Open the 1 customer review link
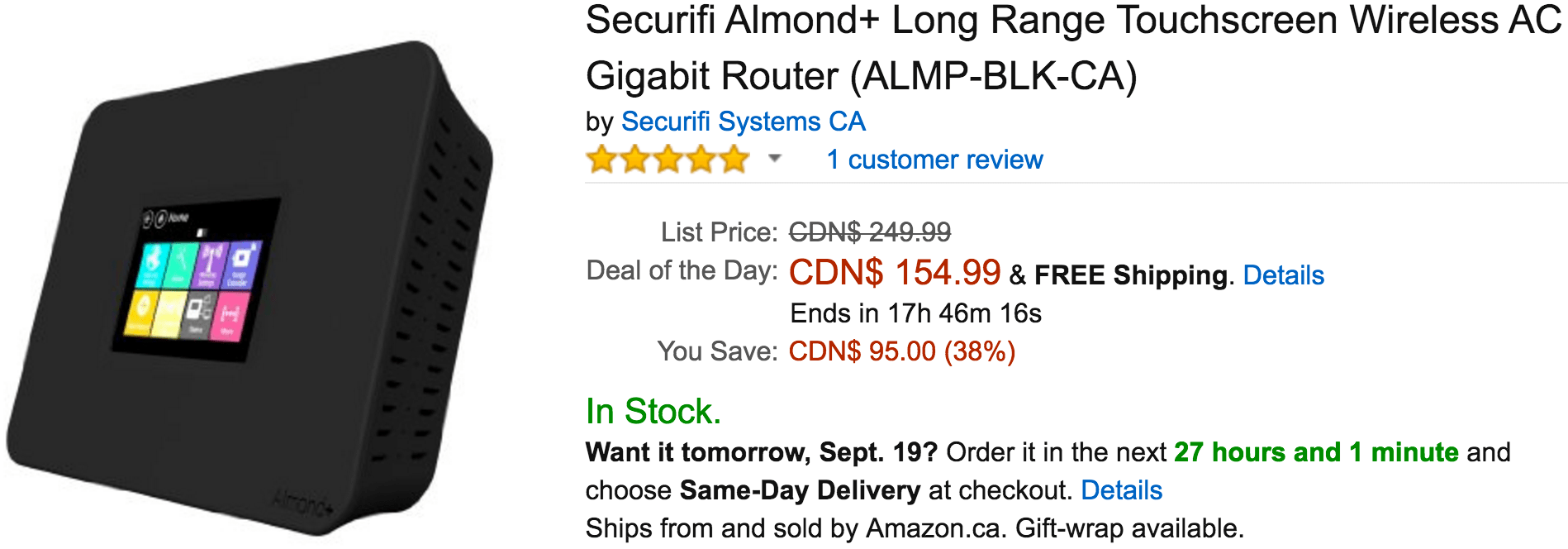This screenshot has height=549, width=1568. click(934, 160)
